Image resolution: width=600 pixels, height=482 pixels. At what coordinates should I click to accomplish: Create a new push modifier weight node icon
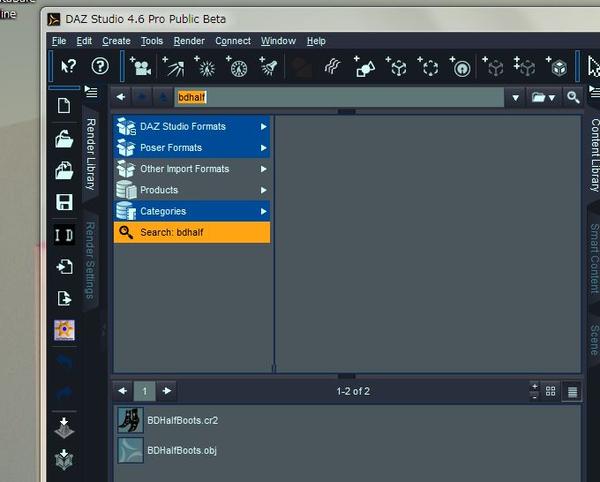pos(460,67)
